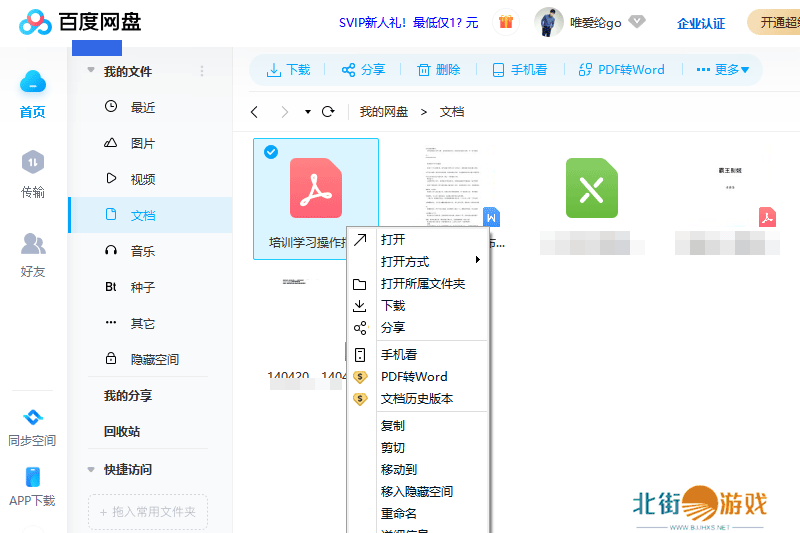Choose 重命名 from the context menu
Viewport: 800px width, 533px height.
(398, 514)
